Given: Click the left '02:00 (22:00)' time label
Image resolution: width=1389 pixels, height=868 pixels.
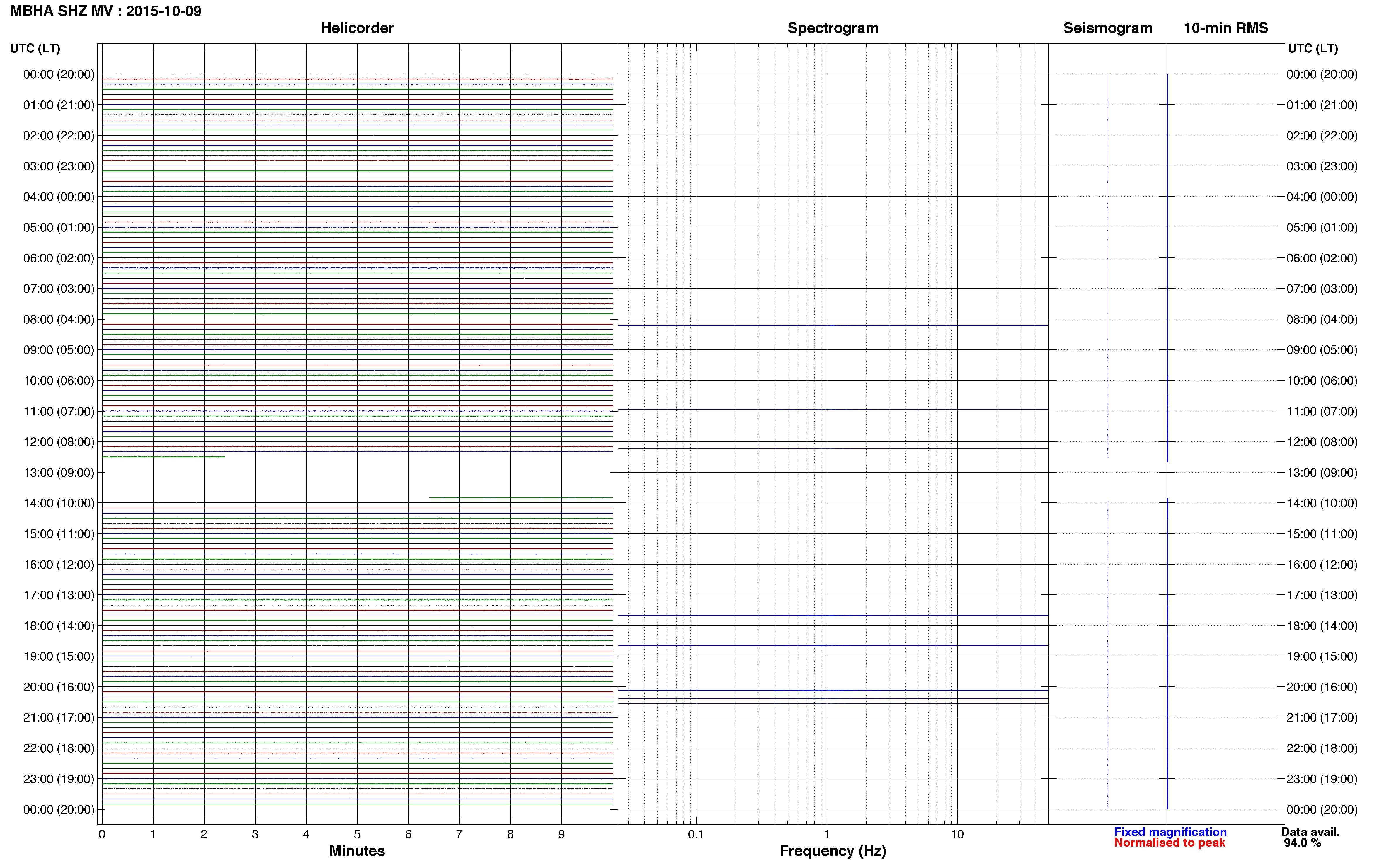Looking at the screenshot, I should (x=59, y=135).
